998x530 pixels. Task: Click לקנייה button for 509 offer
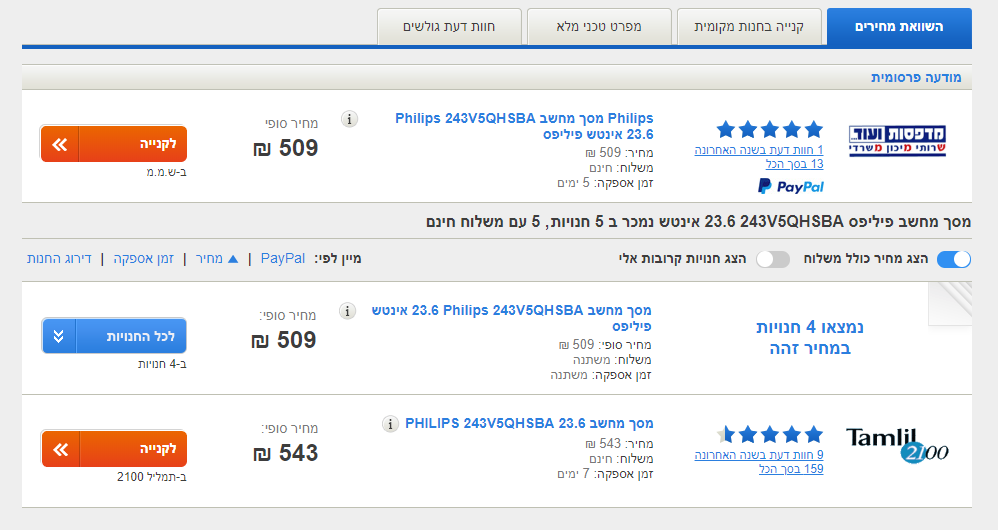[x=114, y=144]
